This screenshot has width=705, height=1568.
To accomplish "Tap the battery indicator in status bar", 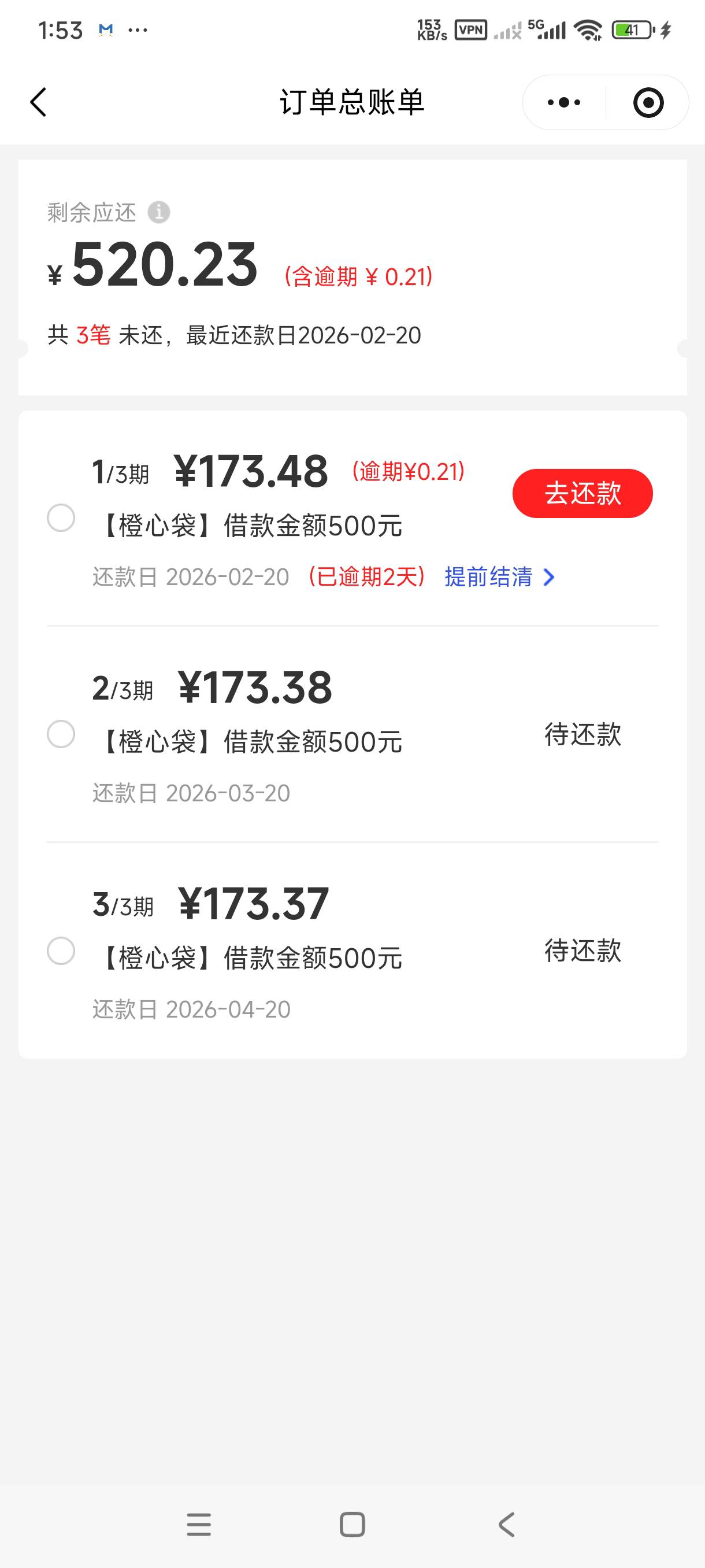I will tap(633, 30).
